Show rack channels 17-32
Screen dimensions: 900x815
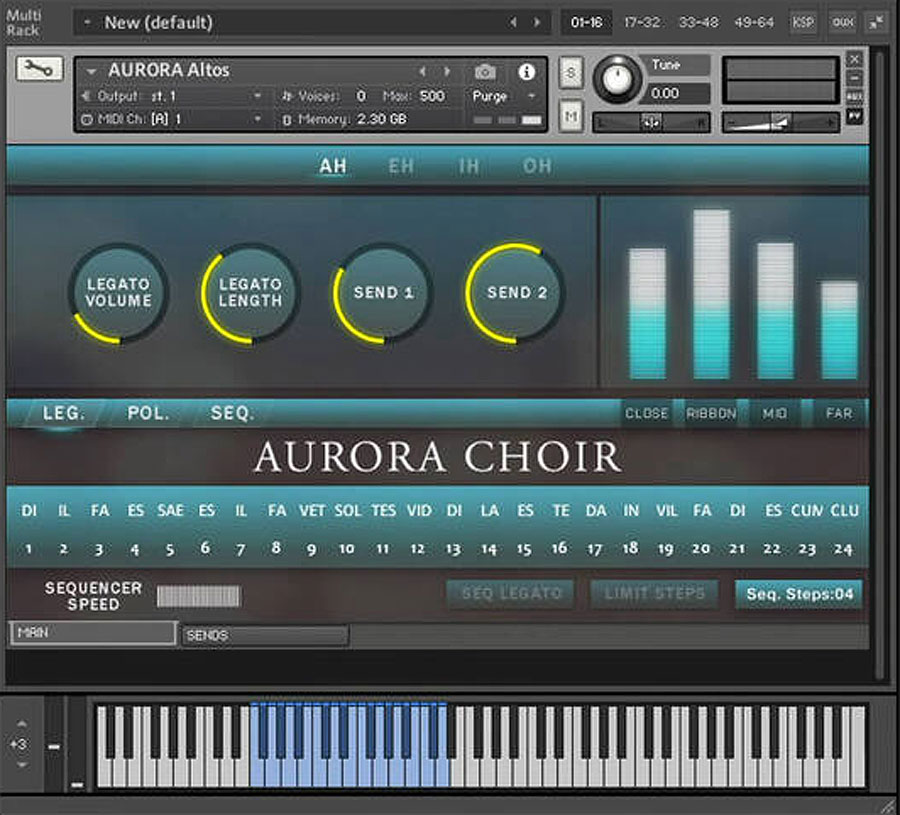click(x=642, y=22)
